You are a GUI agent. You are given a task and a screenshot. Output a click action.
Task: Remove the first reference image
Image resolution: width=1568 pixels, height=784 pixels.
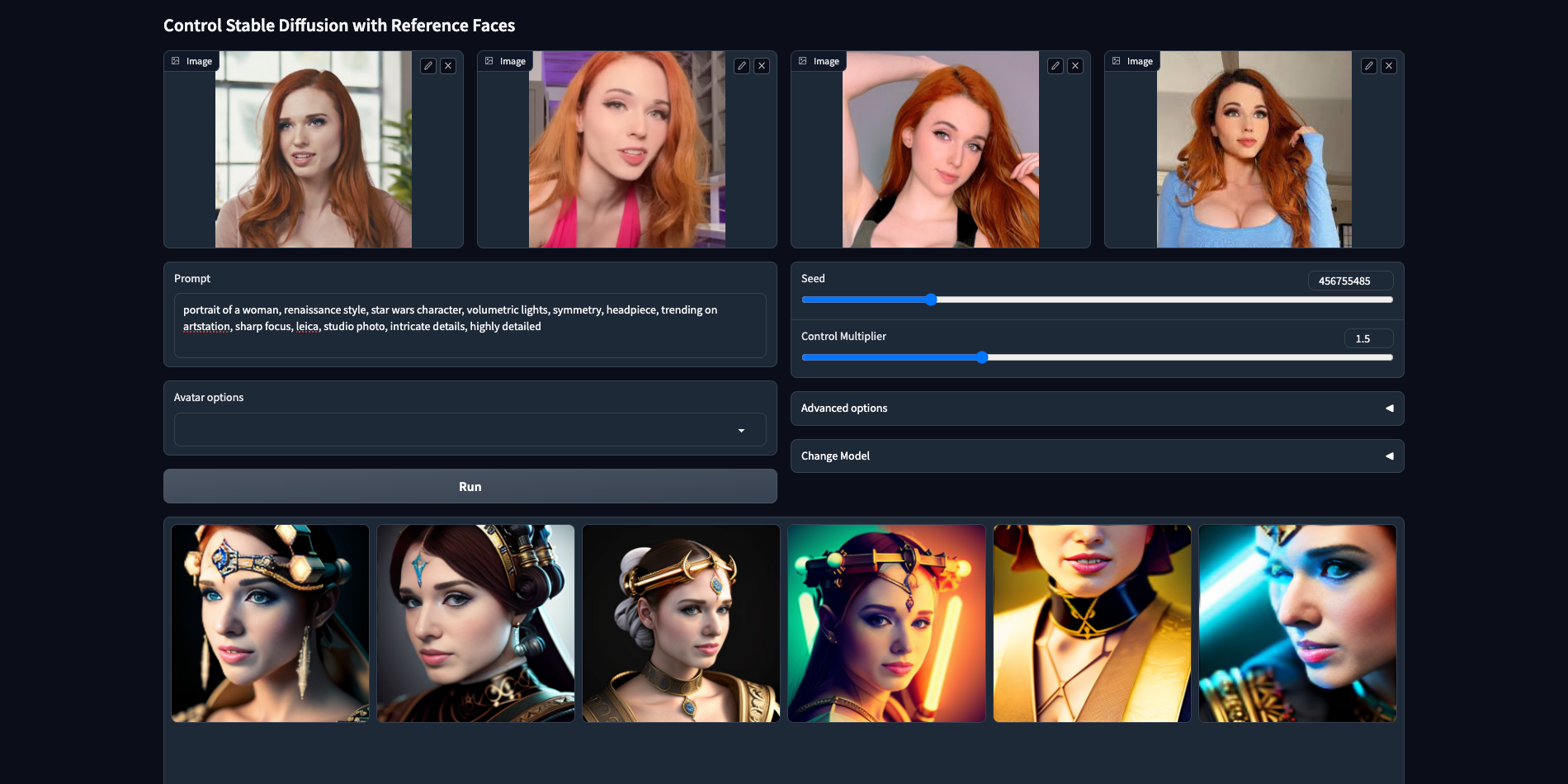pos(448,66)
